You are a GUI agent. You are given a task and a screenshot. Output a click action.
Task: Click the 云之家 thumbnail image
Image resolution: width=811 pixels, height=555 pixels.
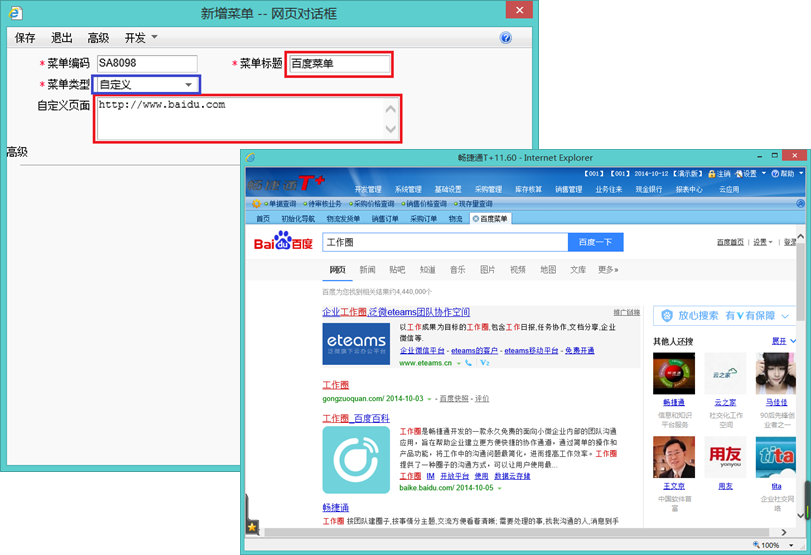point(725,373)
